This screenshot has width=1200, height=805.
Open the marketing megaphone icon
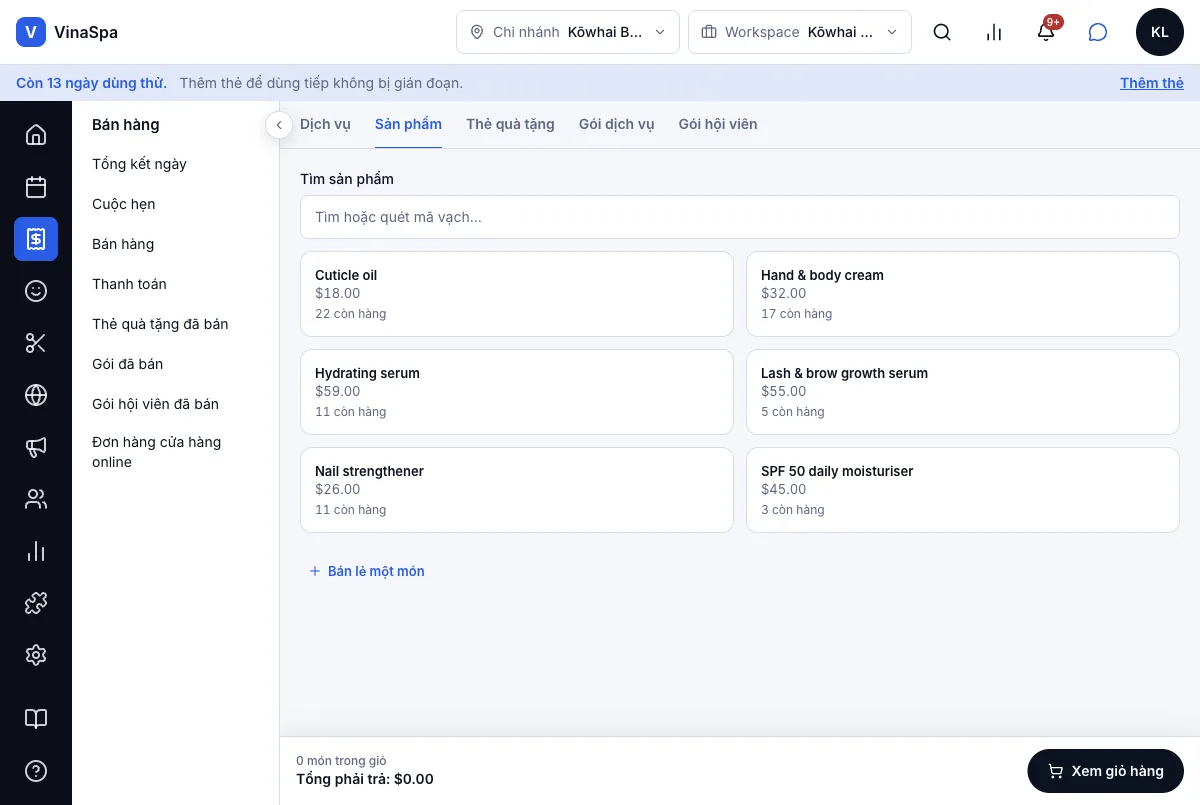[x=36, y=447]
